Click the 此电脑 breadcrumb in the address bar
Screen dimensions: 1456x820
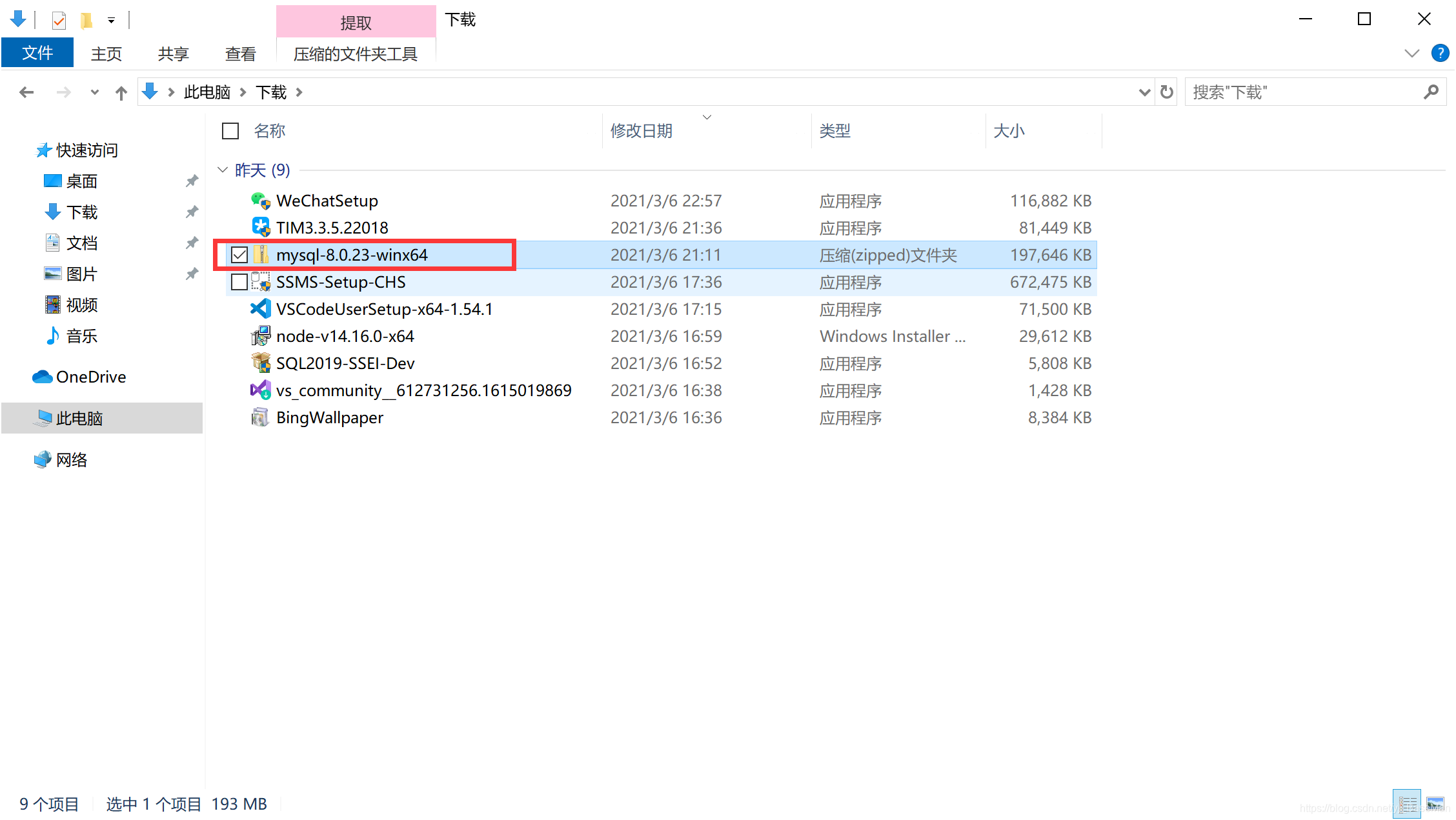[x=207, y=92]
